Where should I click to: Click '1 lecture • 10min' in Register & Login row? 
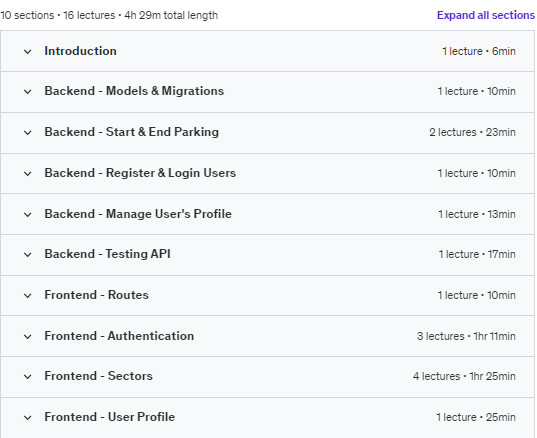pos(476,173)
